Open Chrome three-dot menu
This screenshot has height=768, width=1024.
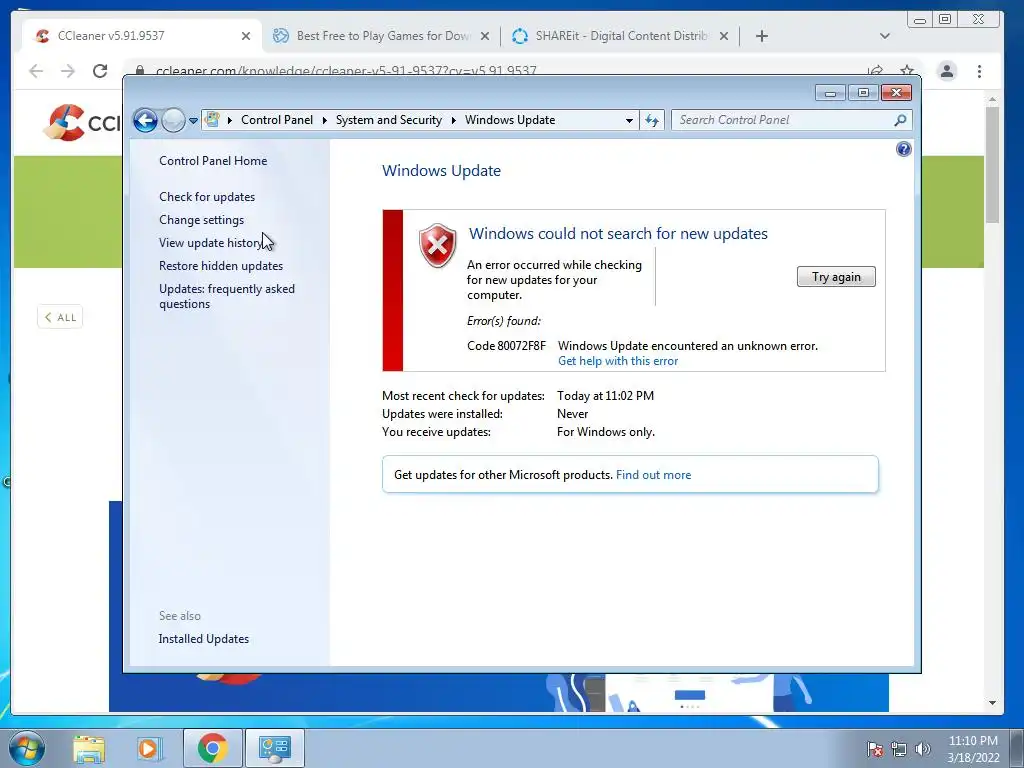pyautogui.click(x=979, y=71)
